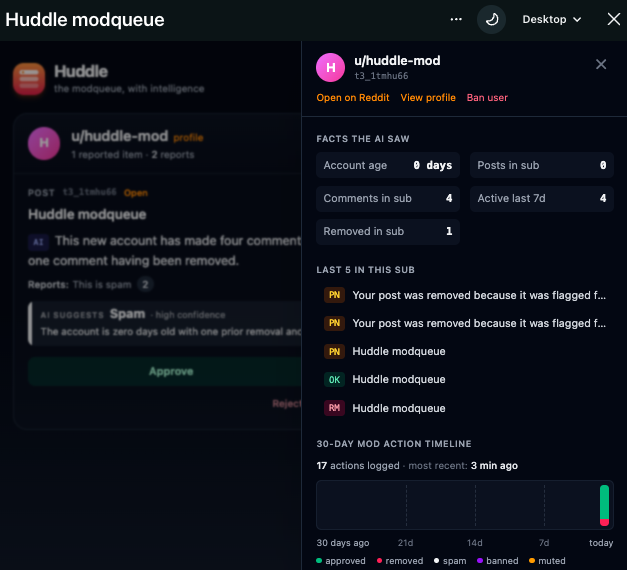Image resolution: width=627 pixels, height=570 pixels.
Task: Toggle dark mode with the moon icon
Action: (x=491, y=19)
